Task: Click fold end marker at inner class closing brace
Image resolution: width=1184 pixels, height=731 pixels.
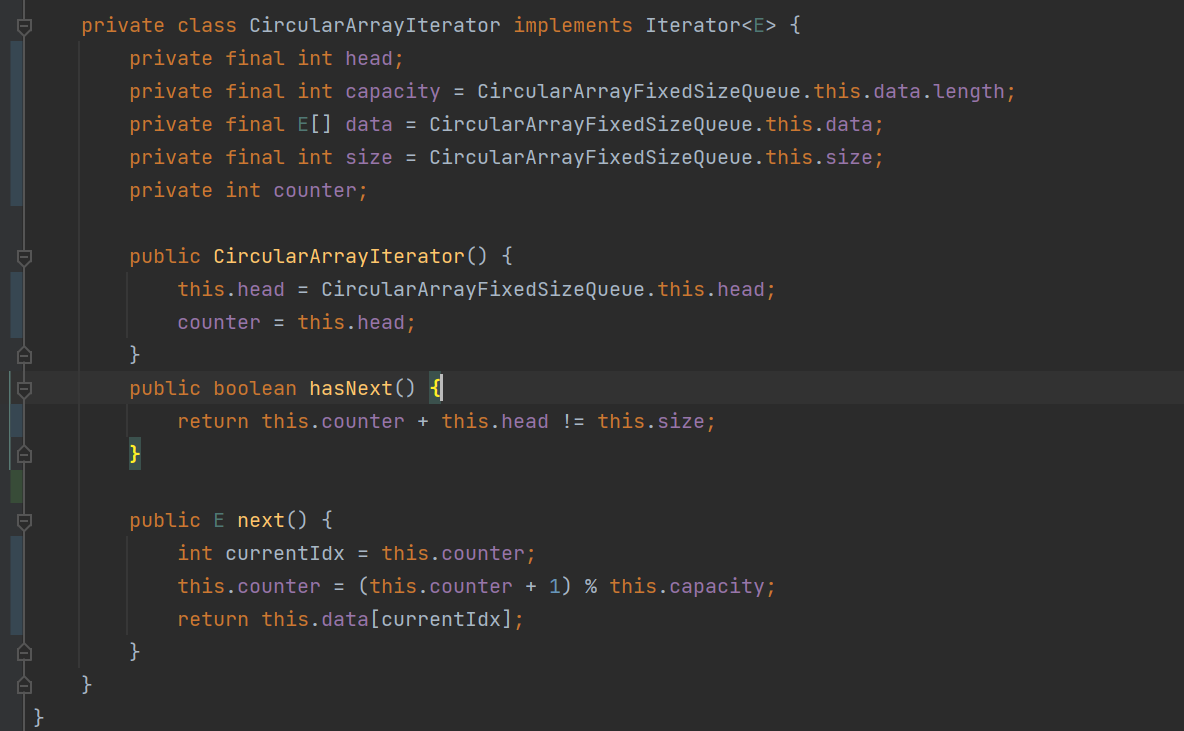Action: click(25, 685)
